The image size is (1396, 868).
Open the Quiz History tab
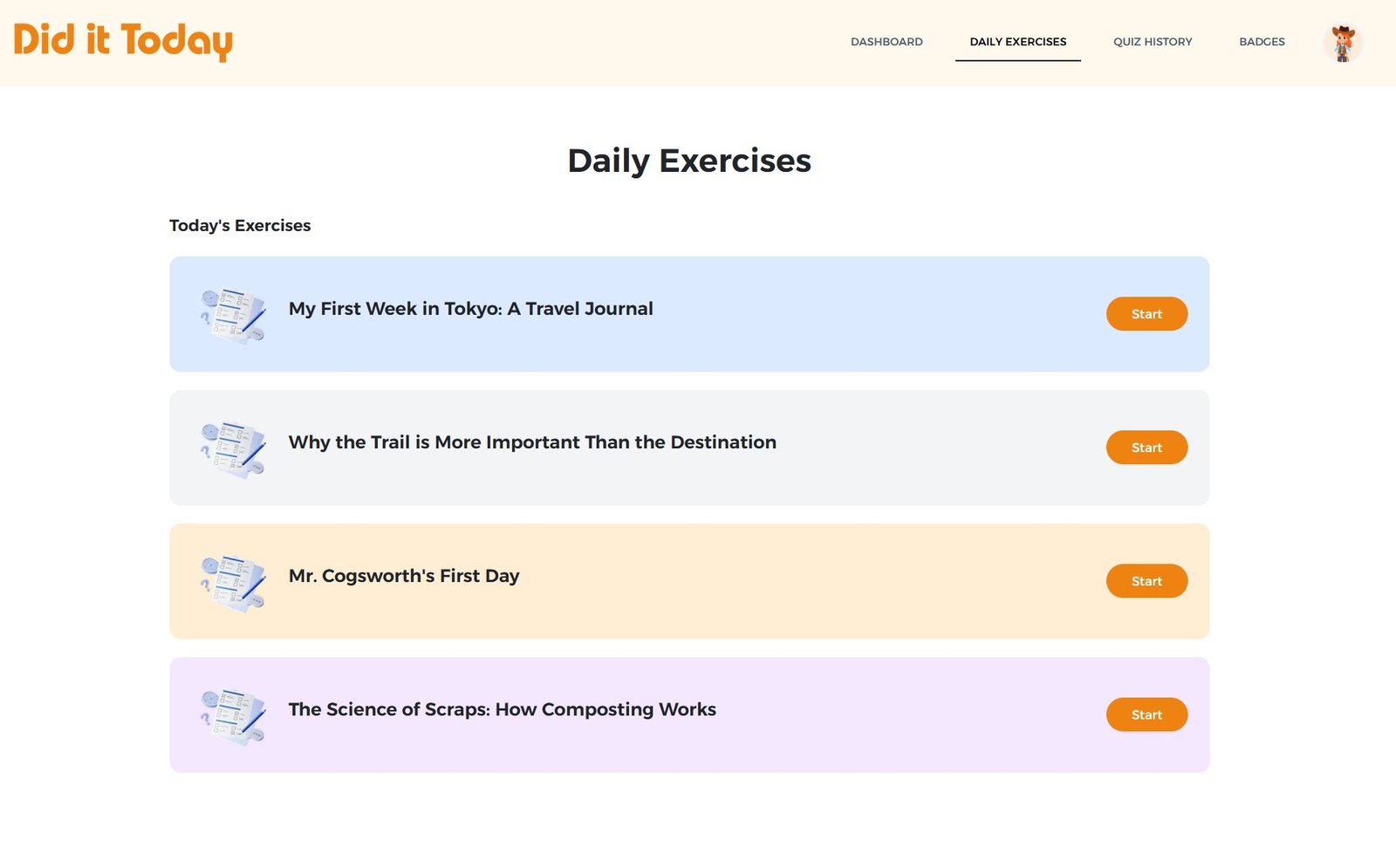[x=1153, y=42]
